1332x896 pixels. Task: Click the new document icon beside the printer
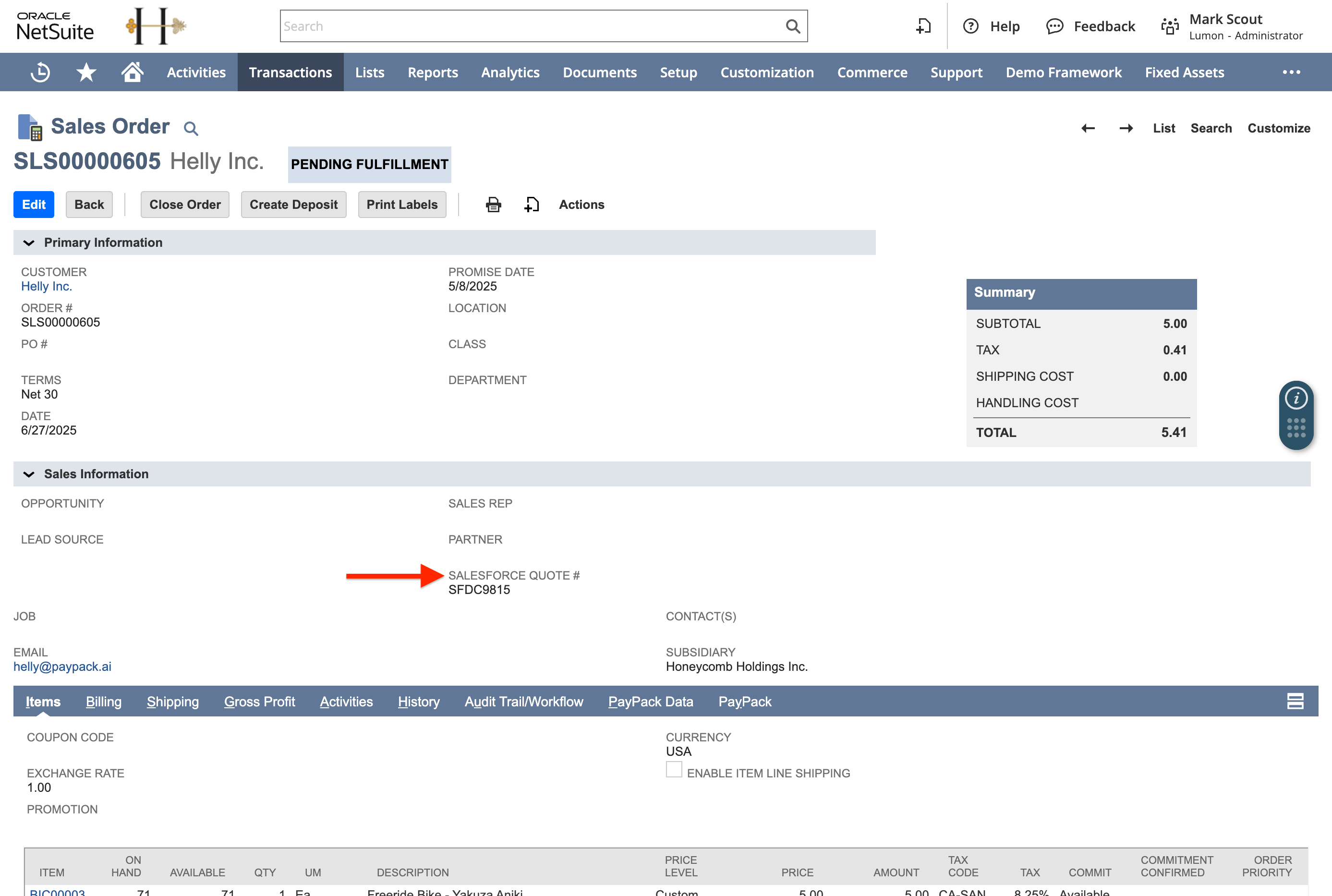(x=532, y=204)
